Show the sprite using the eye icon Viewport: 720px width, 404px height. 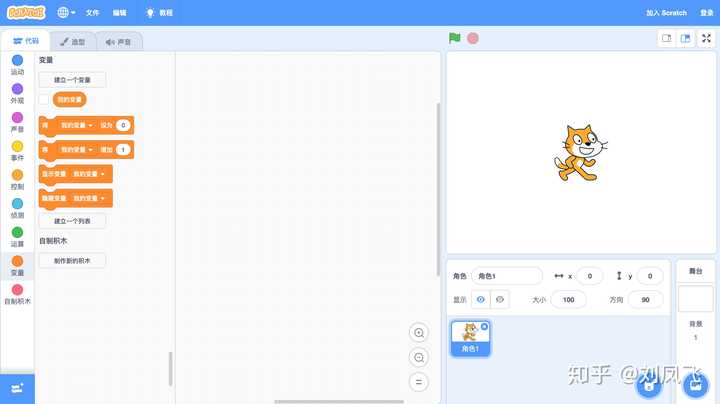[481, 299]
